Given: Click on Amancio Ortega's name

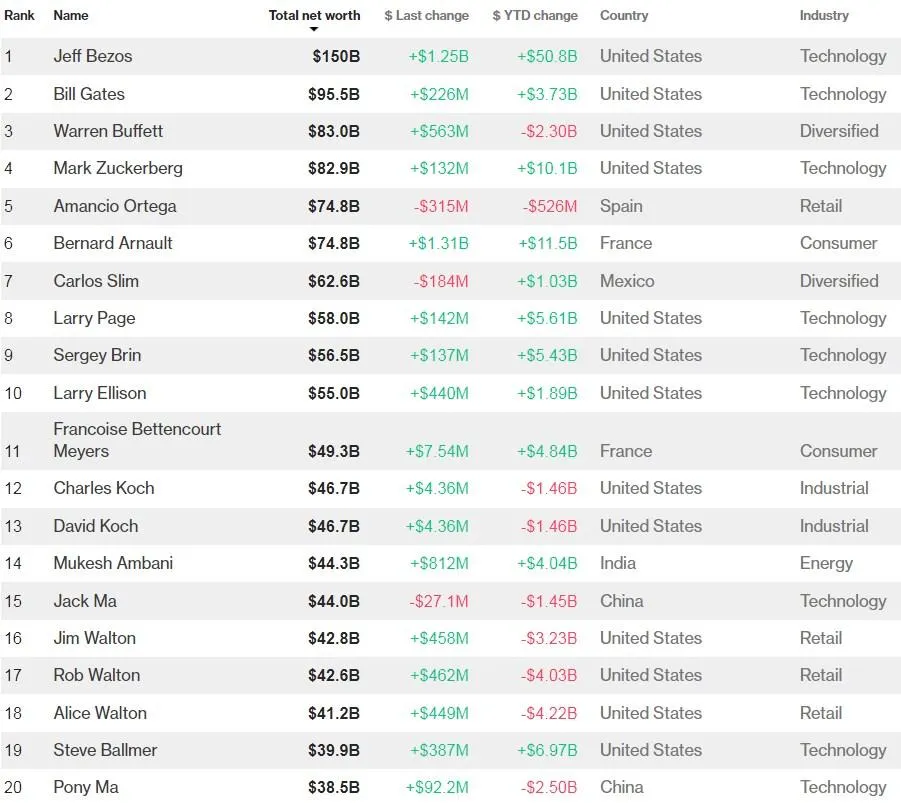Looking at the screenshot, I should click(x=115, y=206).
